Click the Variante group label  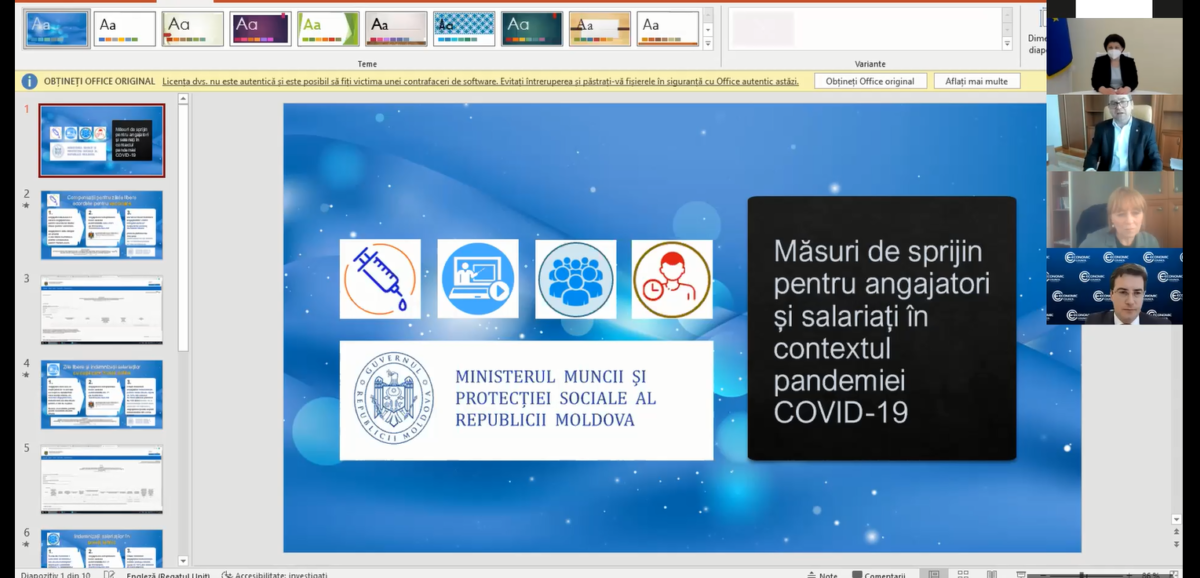tap(870, 63)
